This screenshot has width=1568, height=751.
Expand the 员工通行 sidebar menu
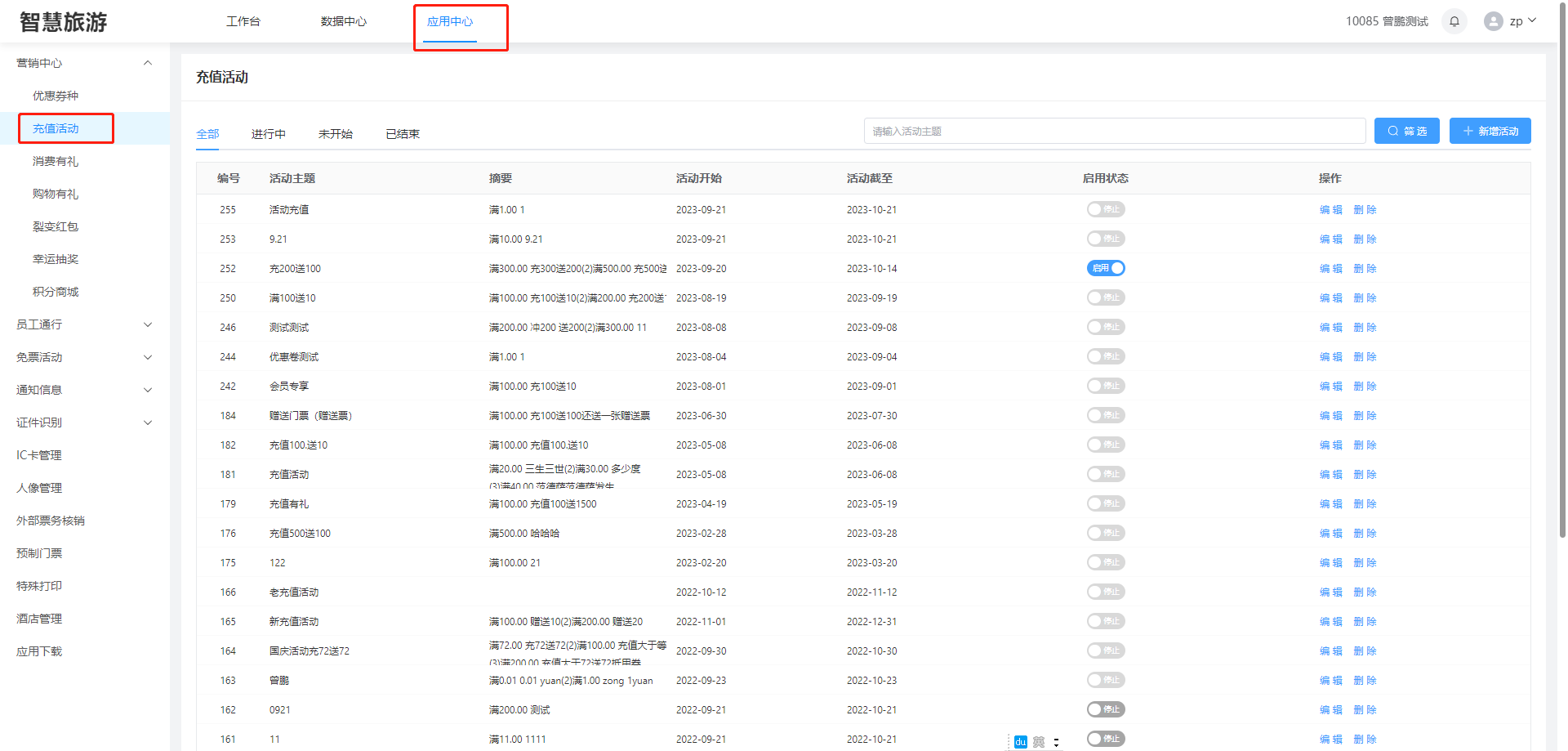click(148, 324)
